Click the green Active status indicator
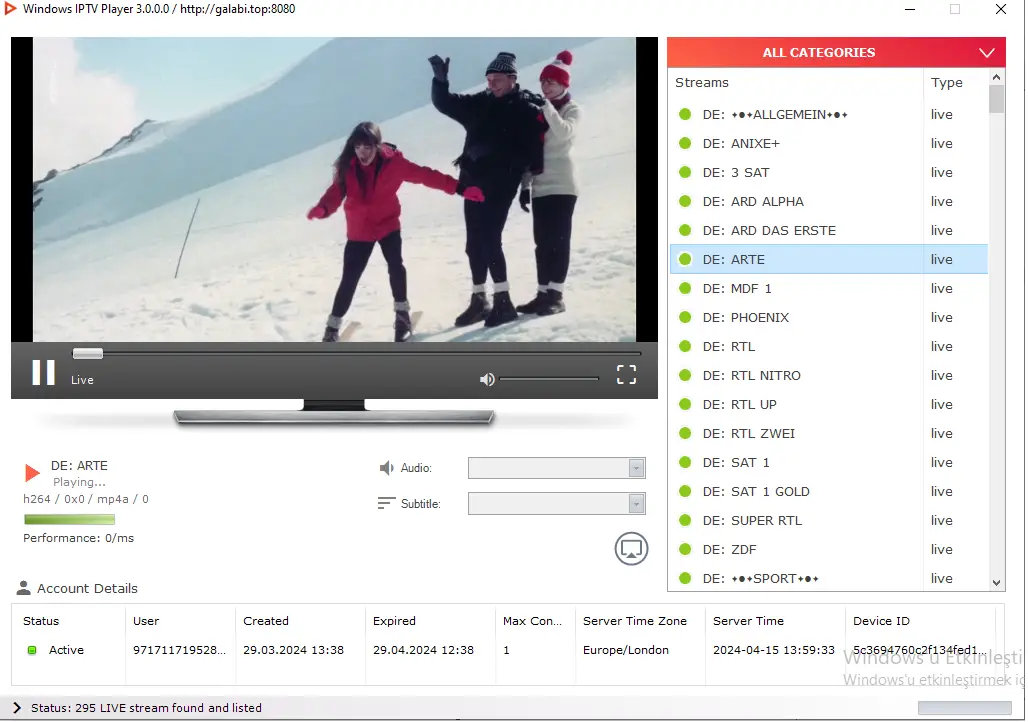Viewport: 1028px width, 722px height. 31,650
